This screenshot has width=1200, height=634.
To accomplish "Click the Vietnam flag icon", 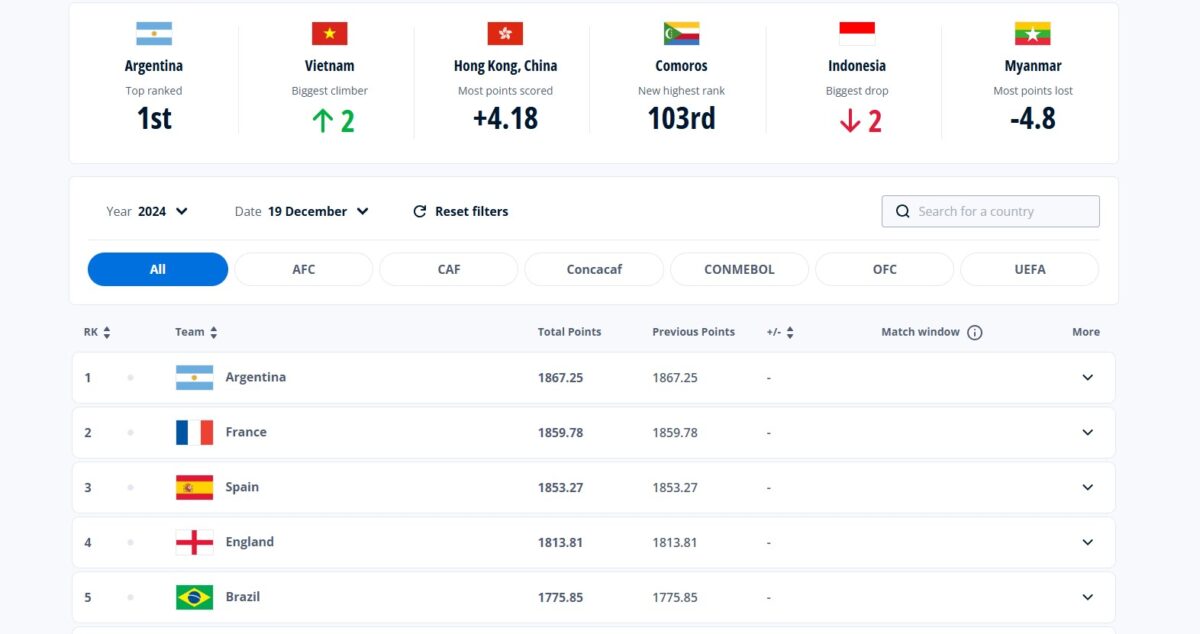I will [330, 34].
